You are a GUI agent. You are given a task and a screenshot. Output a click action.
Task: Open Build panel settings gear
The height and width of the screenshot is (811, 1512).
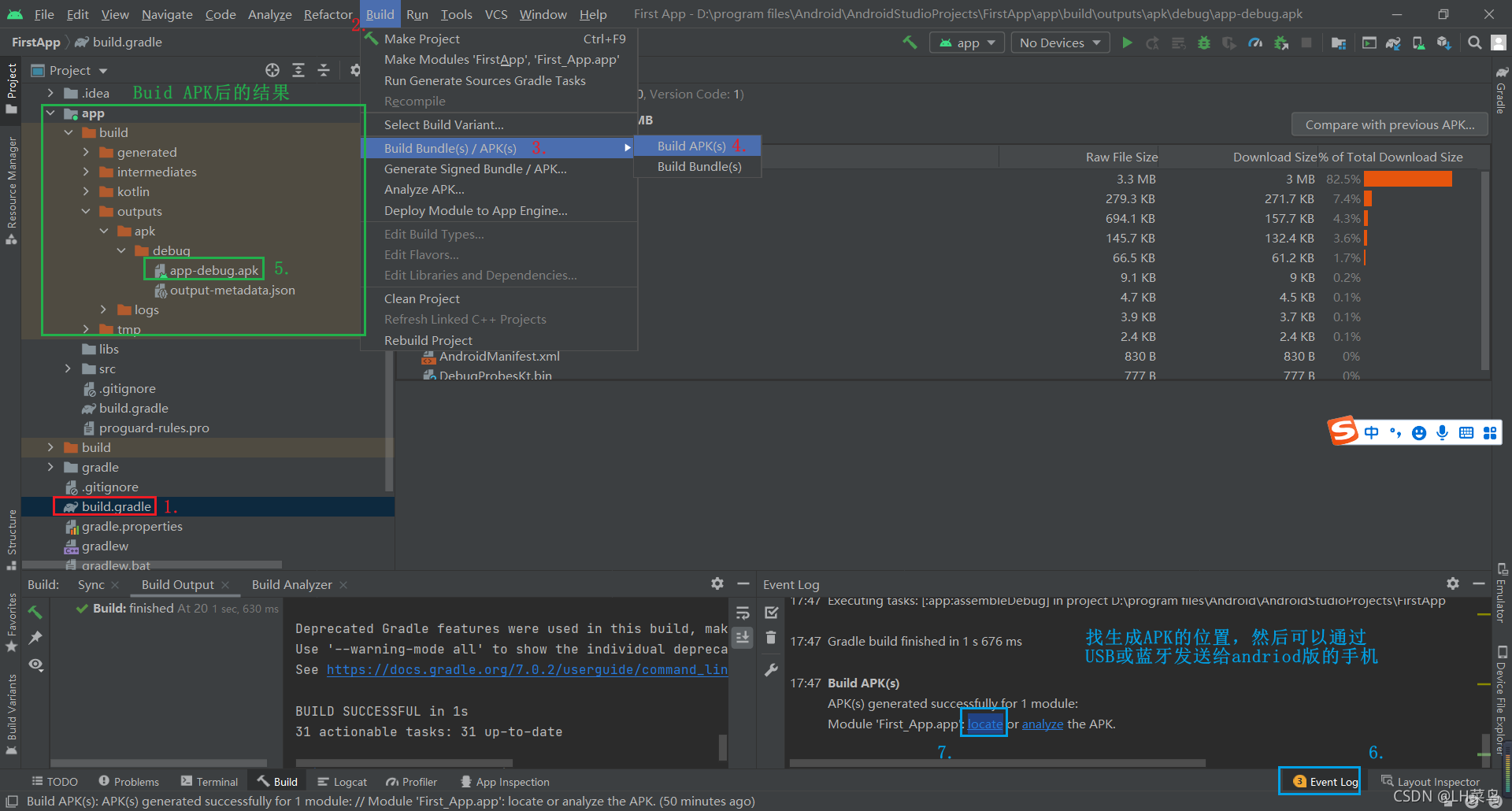[717, 583]
